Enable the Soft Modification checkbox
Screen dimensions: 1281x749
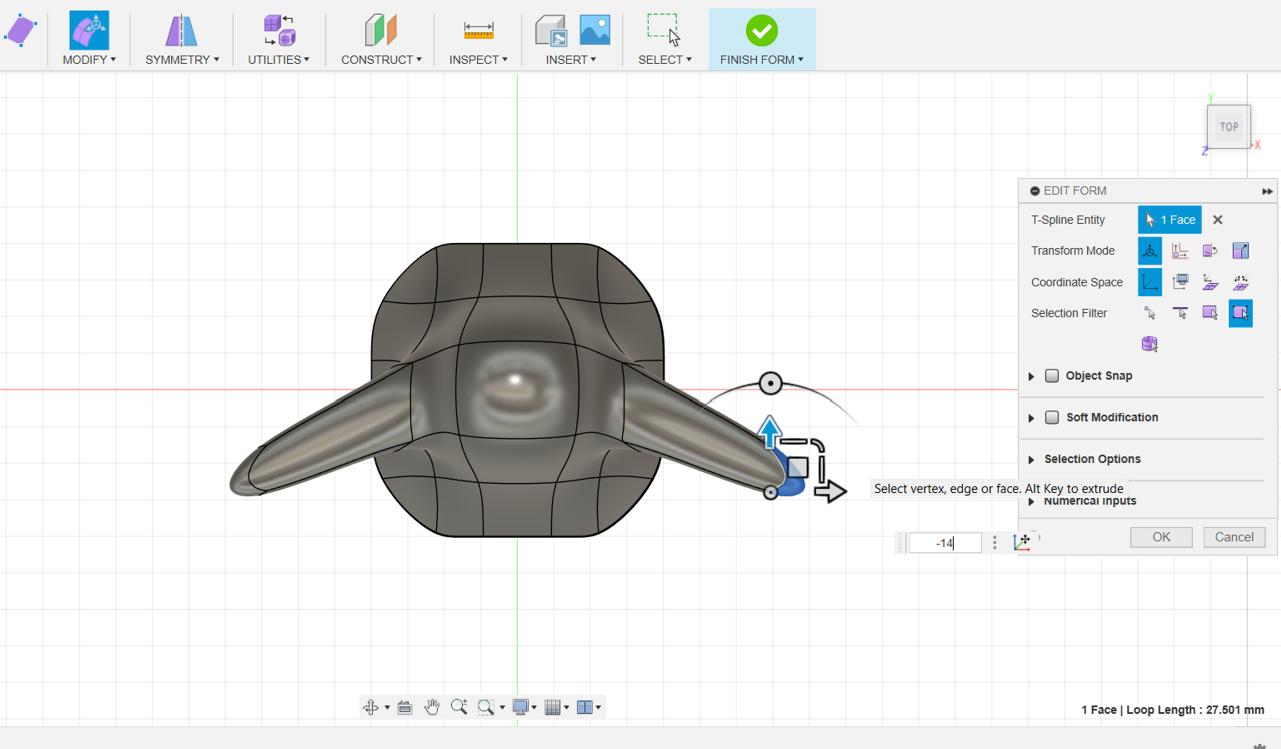(x=1052, y=418)
